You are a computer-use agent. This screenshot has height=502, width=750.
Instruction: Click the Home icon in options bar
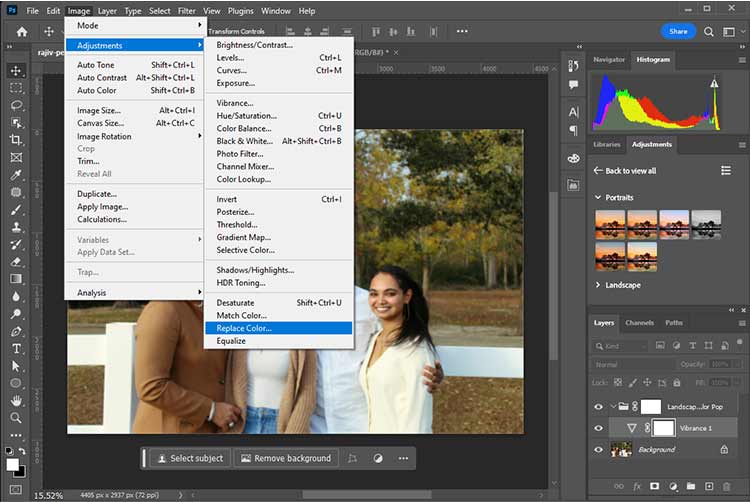22,32
